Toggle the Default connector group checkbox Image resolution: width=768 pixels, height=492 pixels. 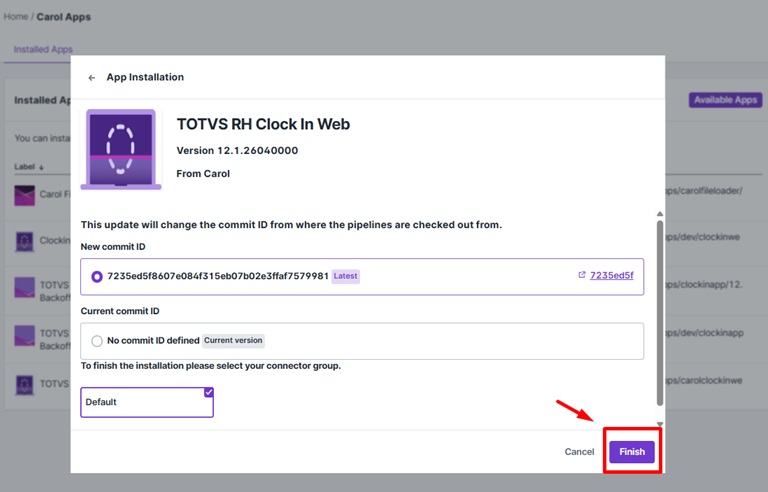click(209, 392)
